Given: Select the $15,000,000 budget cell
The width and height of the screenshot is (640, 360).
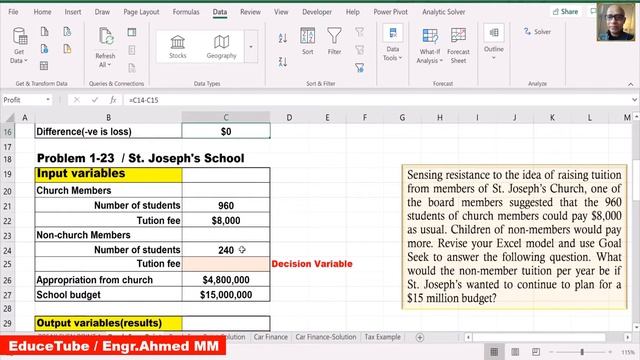Looking at the screenshot, I should click(x=226, y=295).
